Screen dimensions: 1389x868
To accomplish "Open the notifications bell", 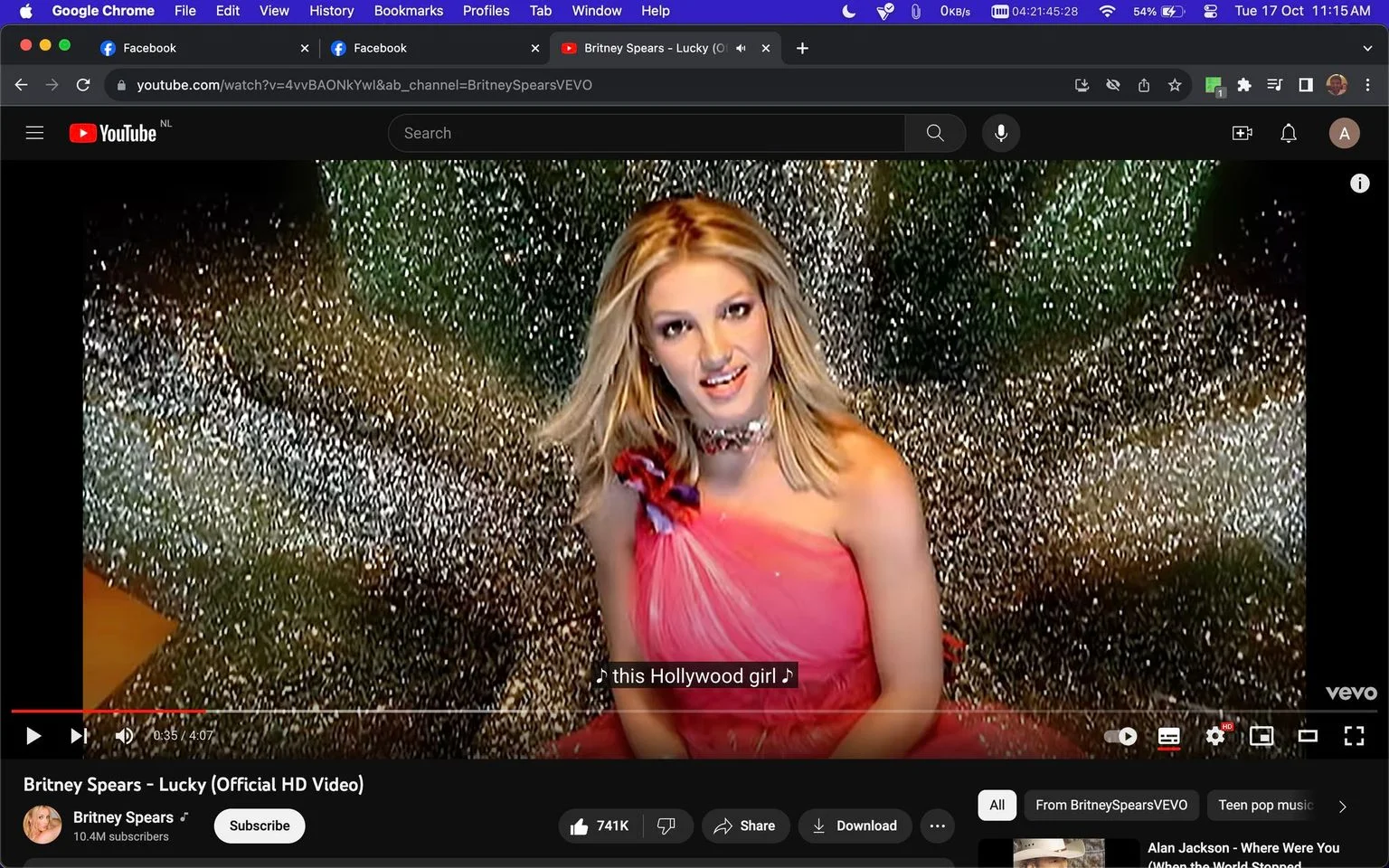I will point(1289,133).
